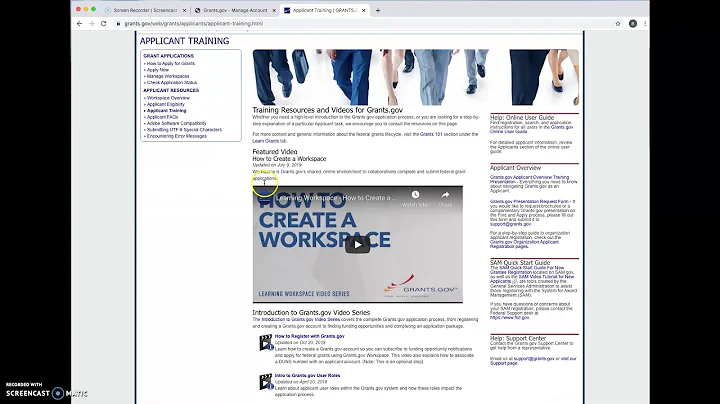Open Intro to Grants.gov User Roles link
Image resolution: width=720 pixels, height=404 pixels.
coord(307,375)
